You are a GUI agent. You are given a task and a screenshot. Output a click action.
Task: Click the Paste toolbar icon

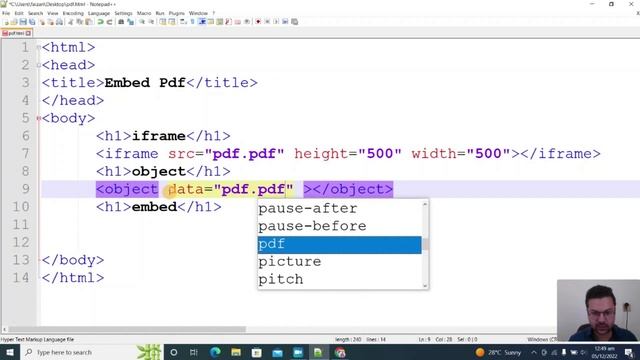[x=89, y=22]
